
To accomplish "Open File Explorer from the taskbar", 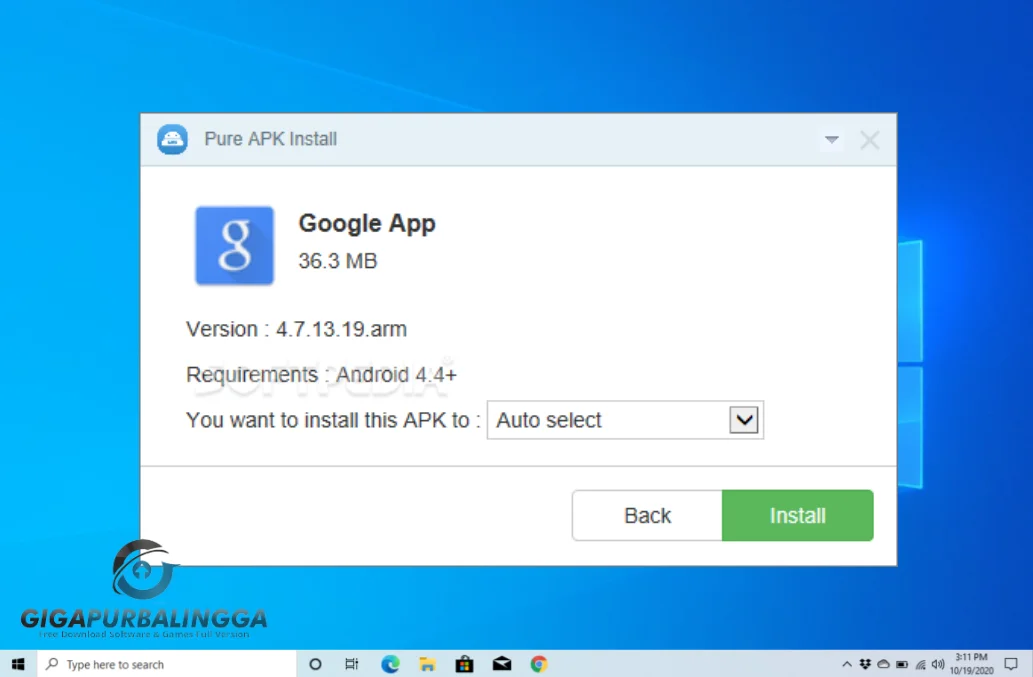I will click(427, 663).
